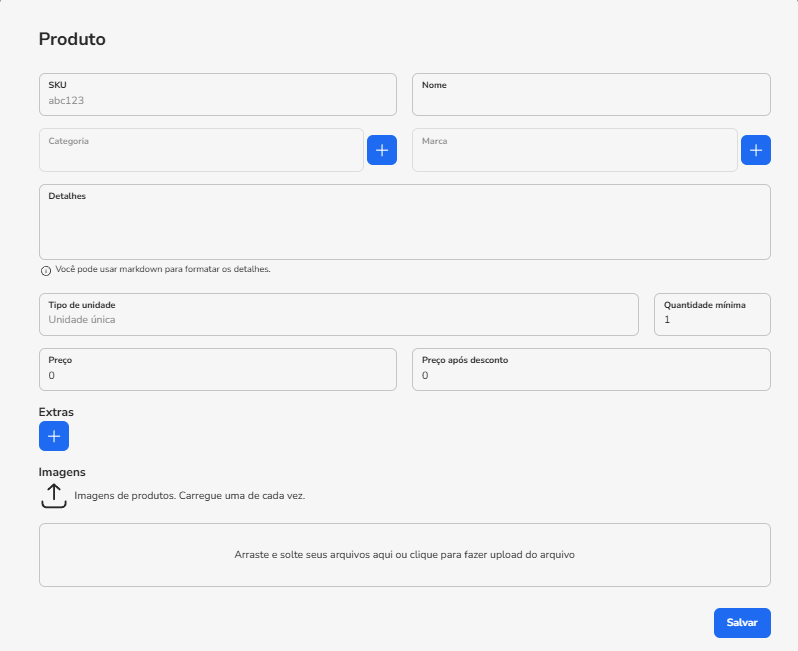Click the Extras section label
This screenshot has height=651, width=798.
click(x=56, y=412)
